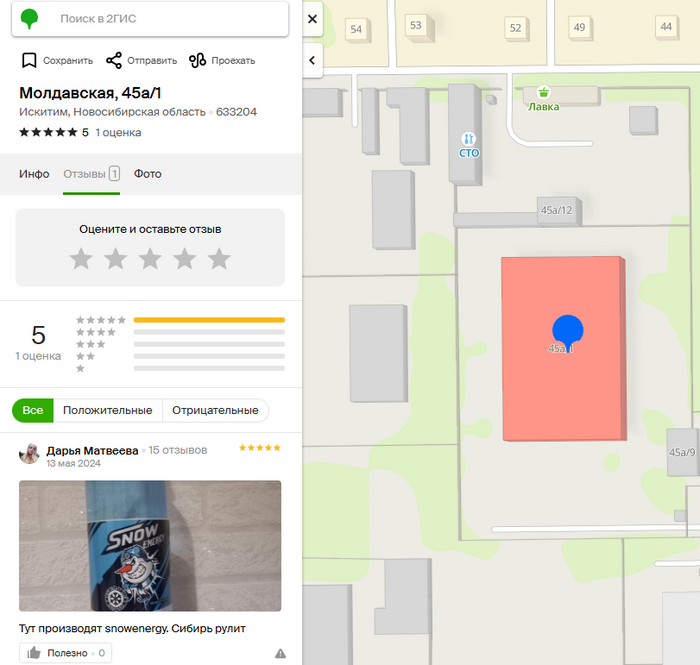
Task: Click the blue location pin on map
Action: click(x=567, y=333)
